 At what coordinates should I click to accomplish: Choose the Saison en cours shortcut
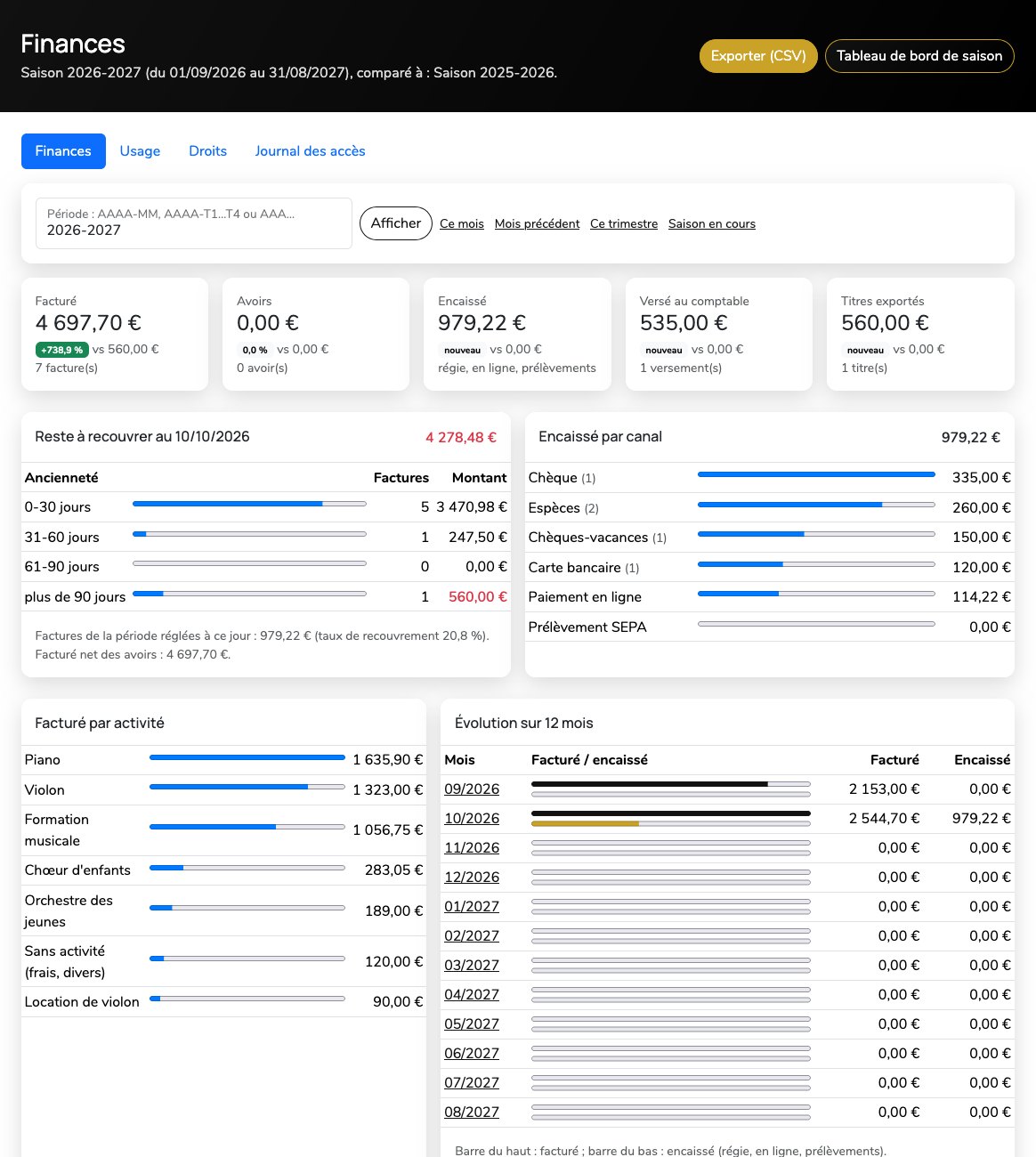pyautogui.click(x=712, y=224)
